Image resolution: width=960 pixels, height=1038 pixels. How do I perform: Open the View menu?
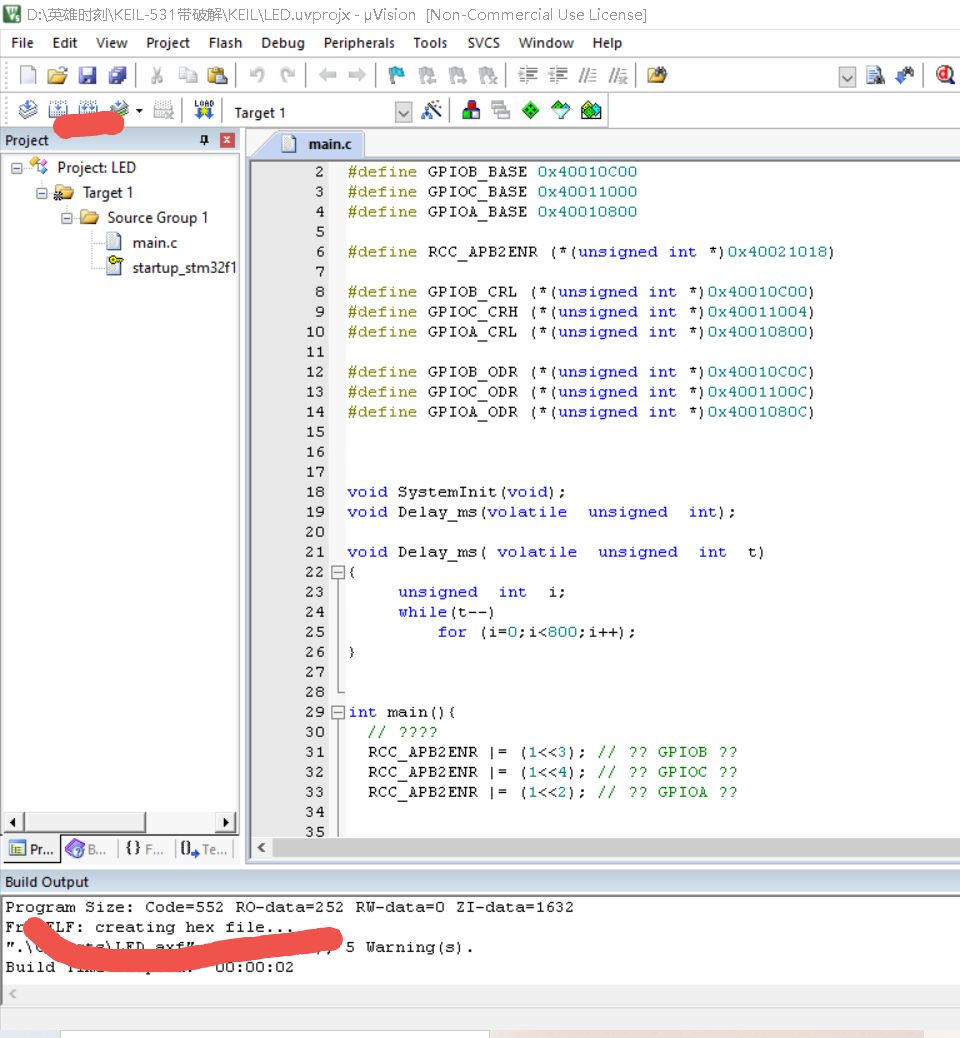pyautogui.click(x=111, y=43)
